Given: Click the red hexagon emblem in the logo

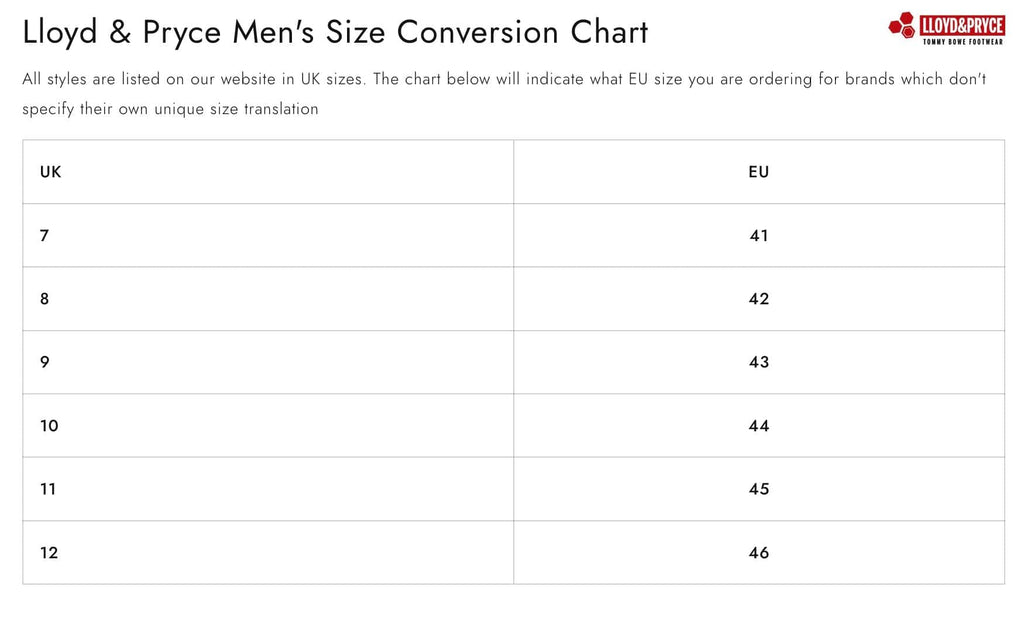Looking at the screenshot, I should coord(902,26).
